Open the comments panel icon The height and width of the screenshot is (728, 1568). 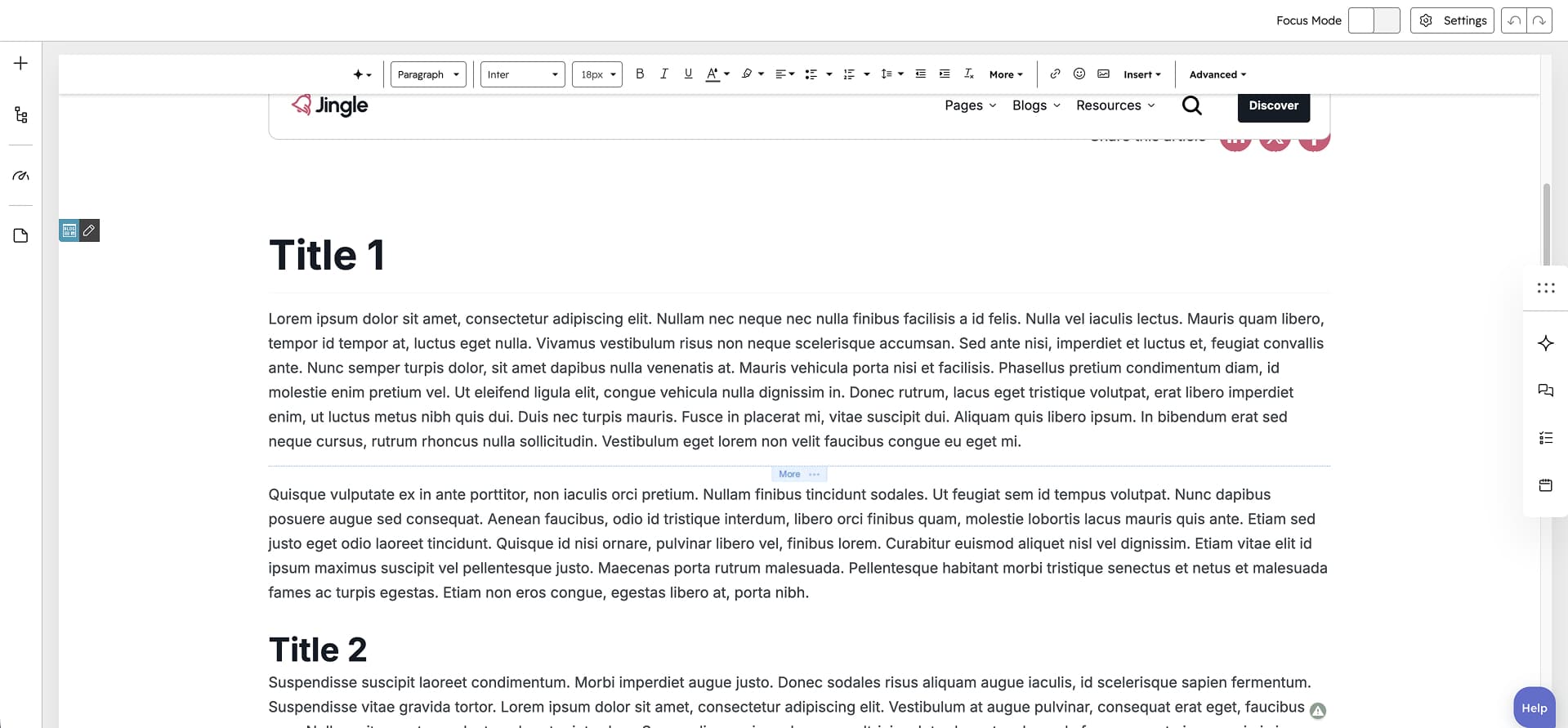pyautogui.click(x=1545, y=391)
